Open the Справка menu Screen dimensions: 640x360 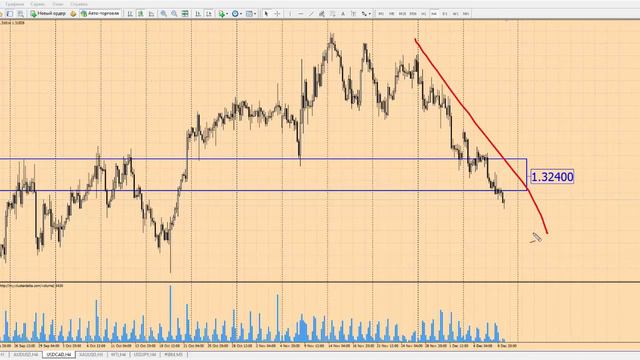79,4
